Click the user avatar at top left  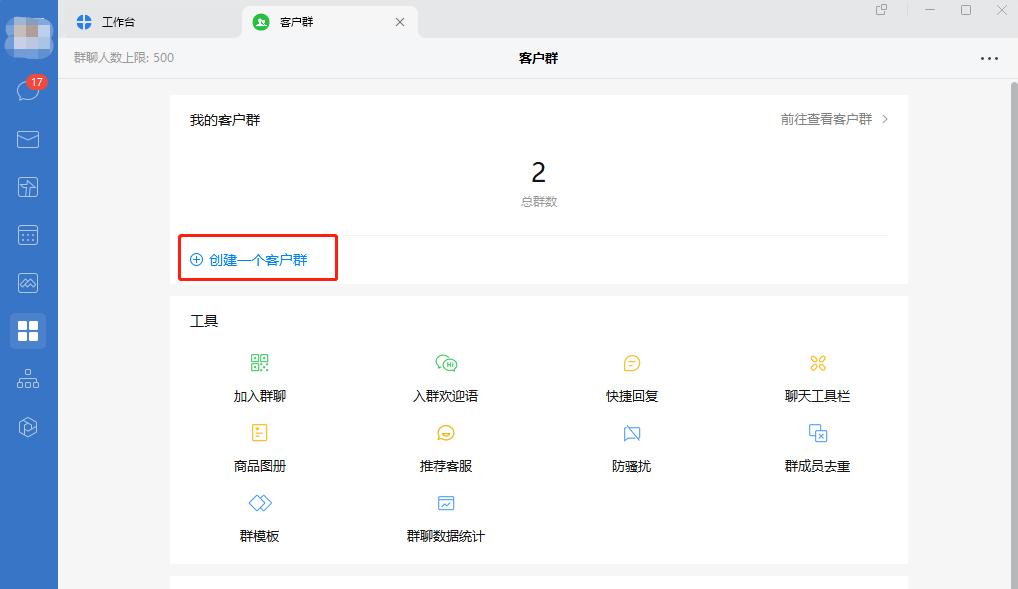pyautogui.click(x=28, y=37)
